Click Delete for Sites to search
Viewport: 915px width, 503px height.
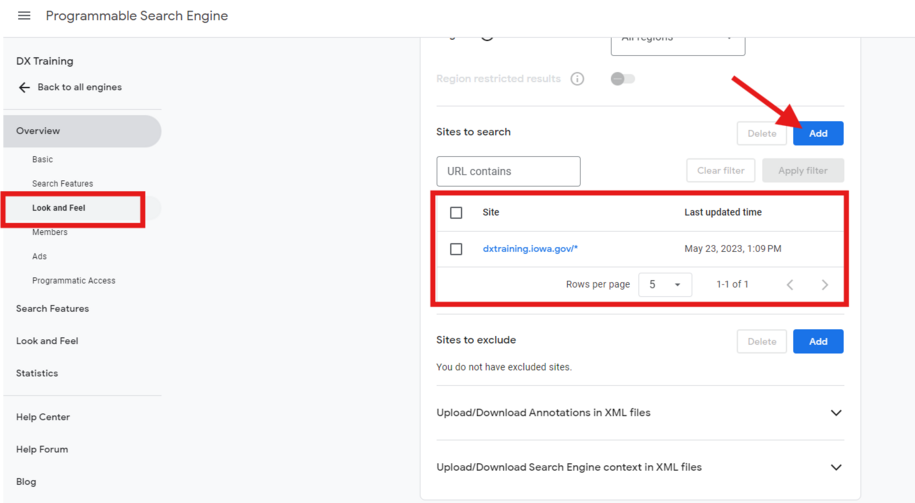762,134
